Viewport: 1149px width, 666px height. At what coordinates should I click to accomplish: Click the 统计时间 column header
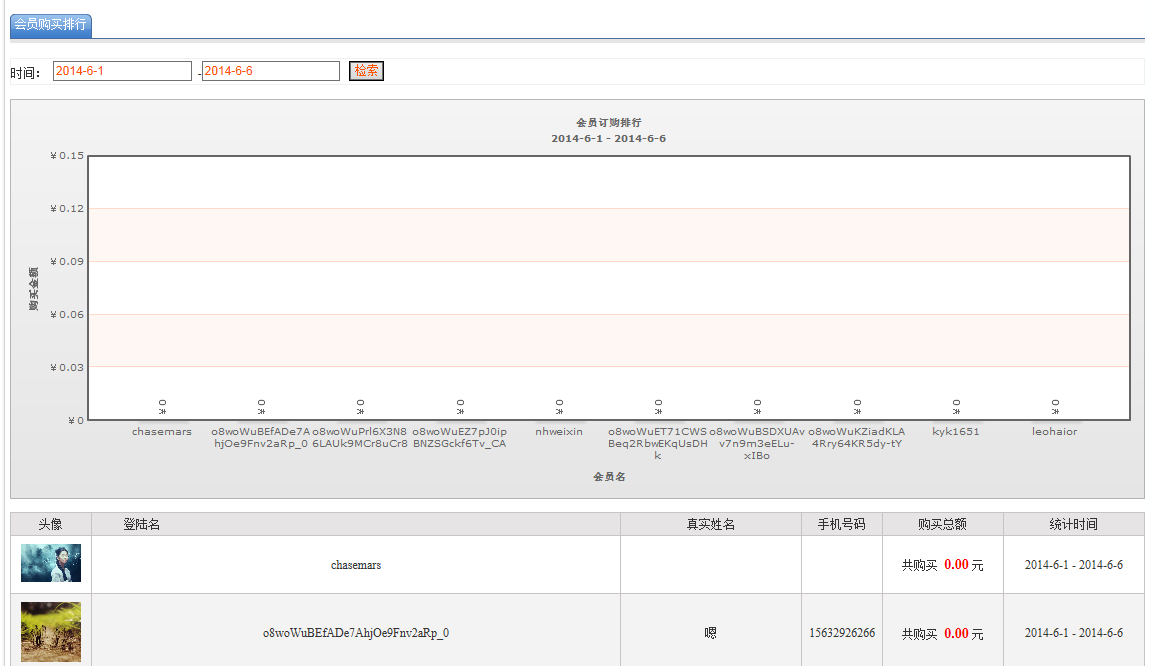(1073, 524)
